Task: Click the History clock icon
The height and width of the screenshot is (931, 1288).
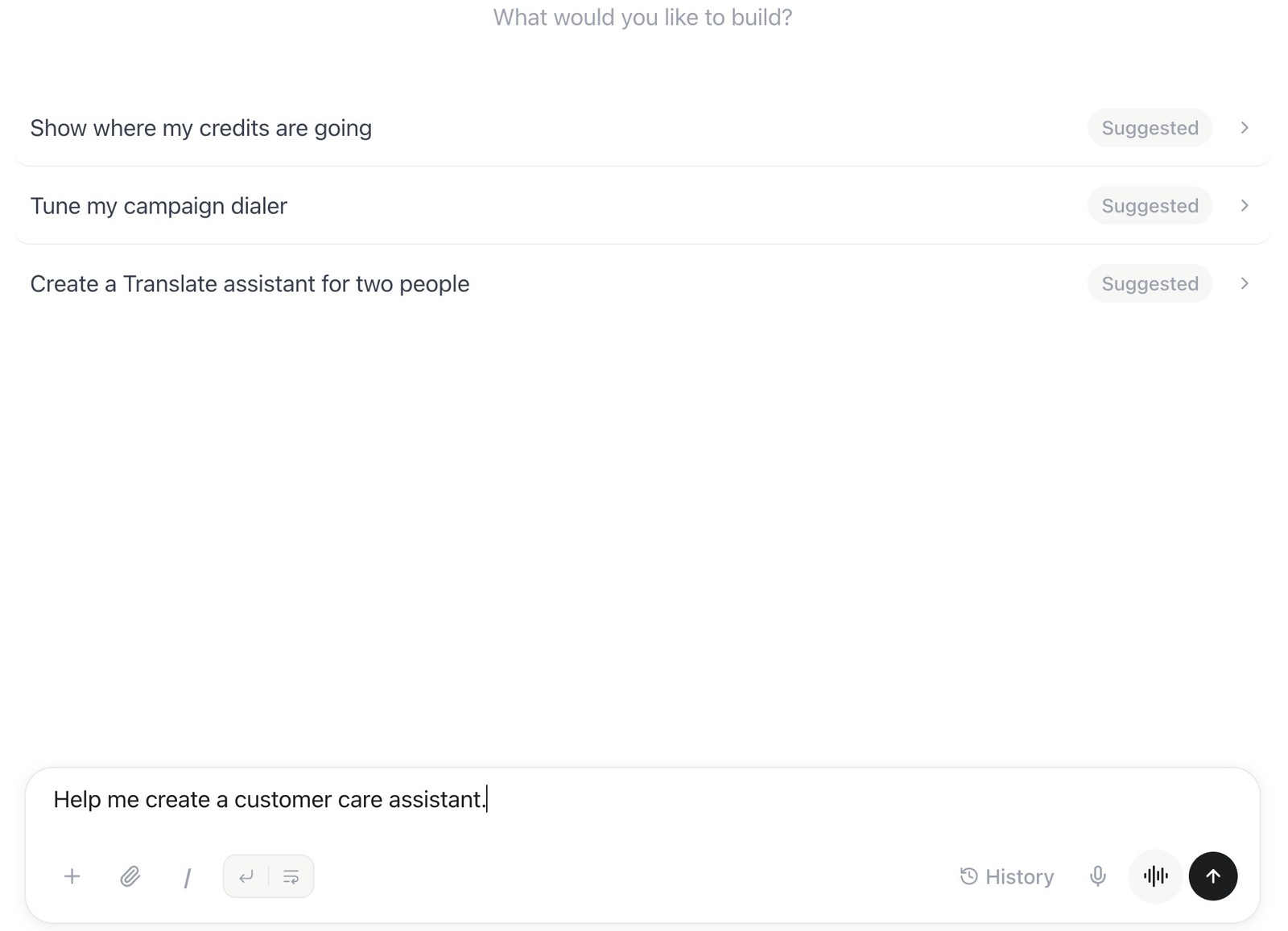Action: click(968, 876)
